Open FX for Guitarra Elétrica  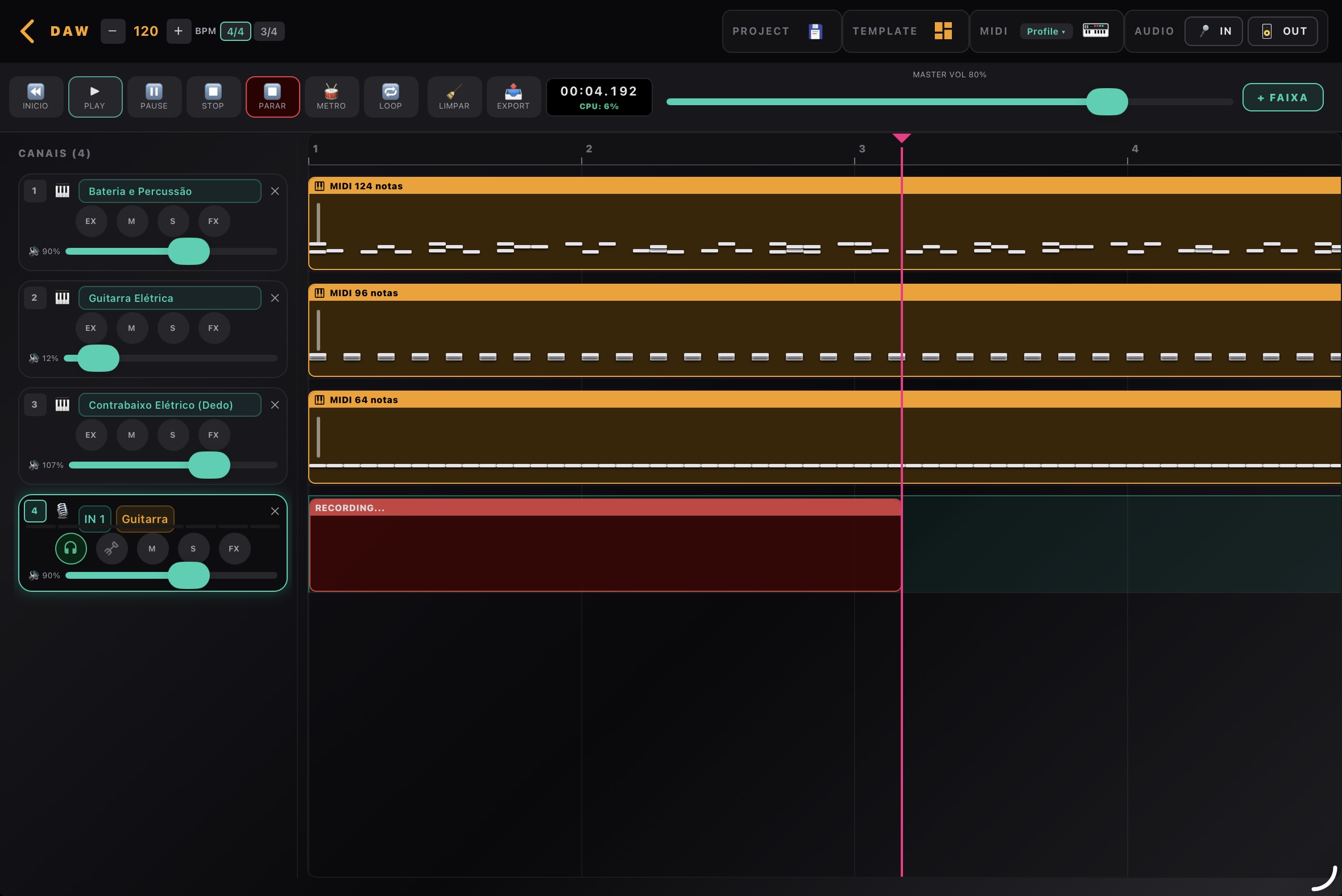[x=214, y=328]
